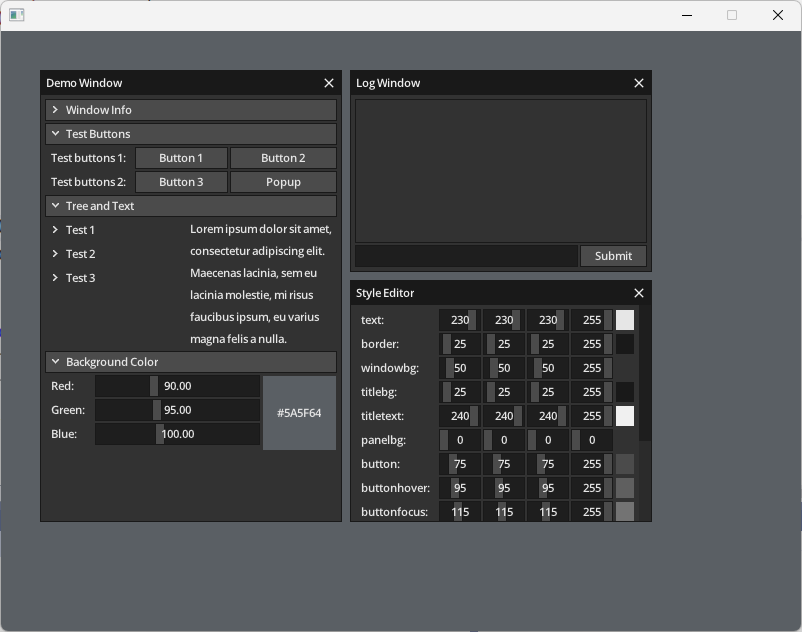
Task: Edit the windowbg alpha value in Style Editor
Action: (x=591, y=367)
